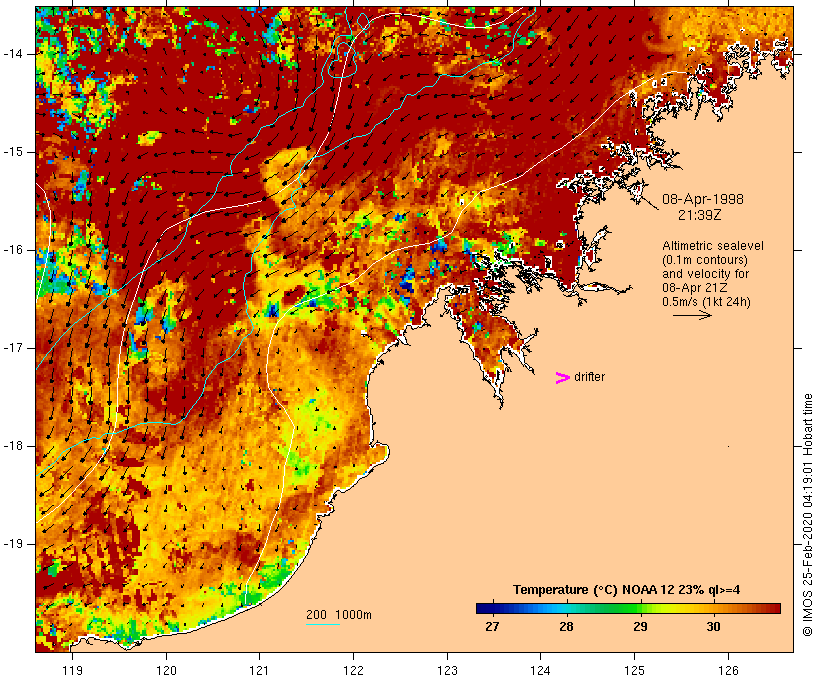The height and width of the screenshot is (680, 820).
Task: Click the longitude label '124'
Action: pos(540,670)
